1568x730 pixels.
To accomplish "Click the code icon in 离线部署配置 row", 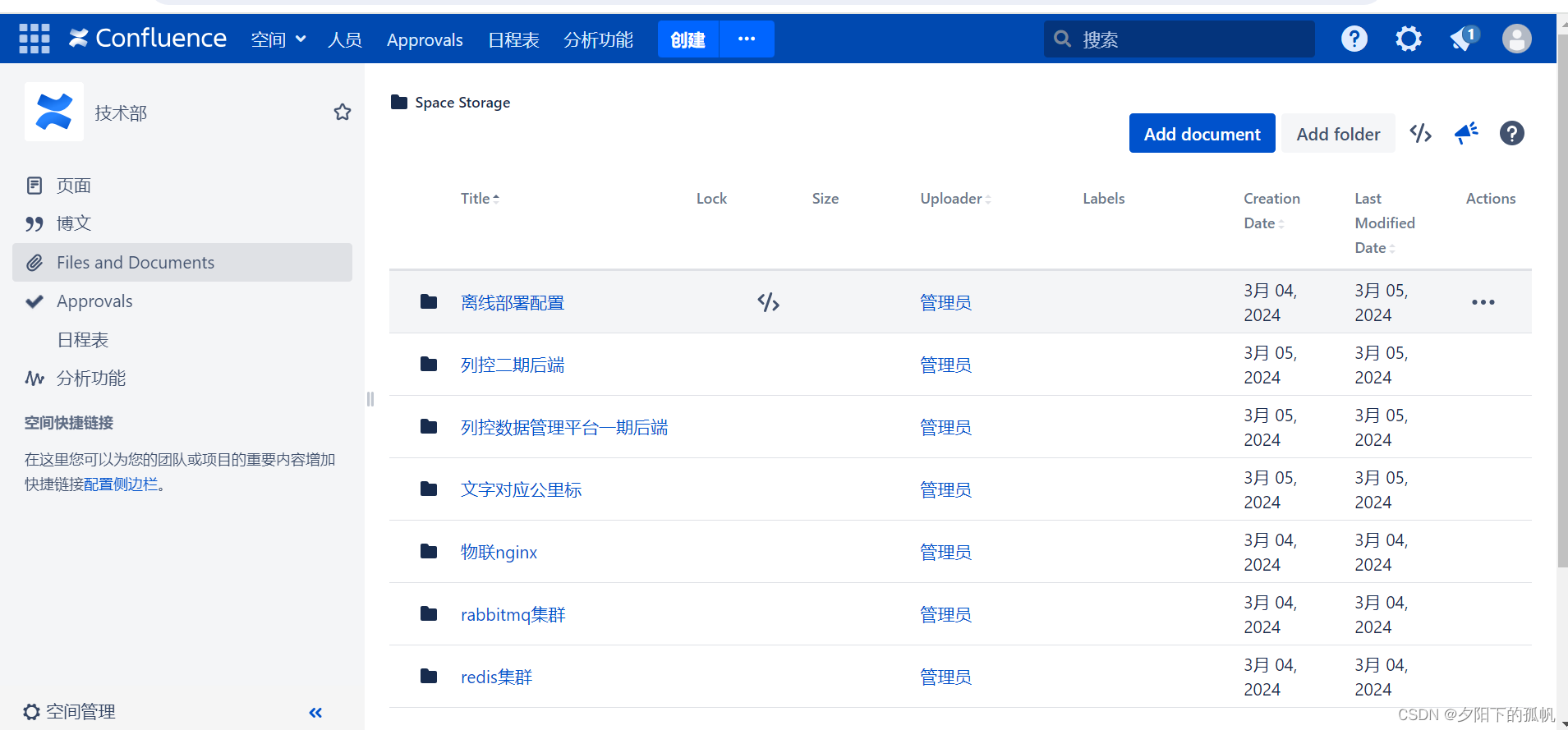I will [769, 302].
